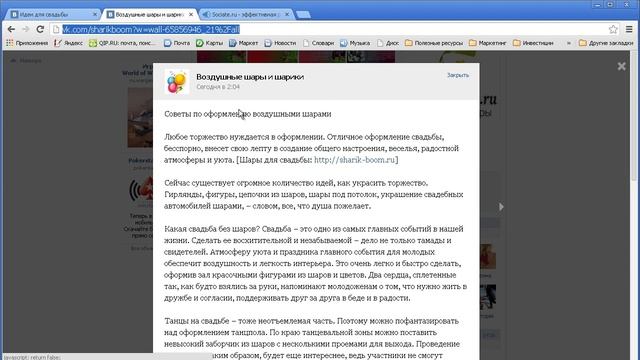
Task: Open the Словари bookmark
Action: tap(318, 43)
